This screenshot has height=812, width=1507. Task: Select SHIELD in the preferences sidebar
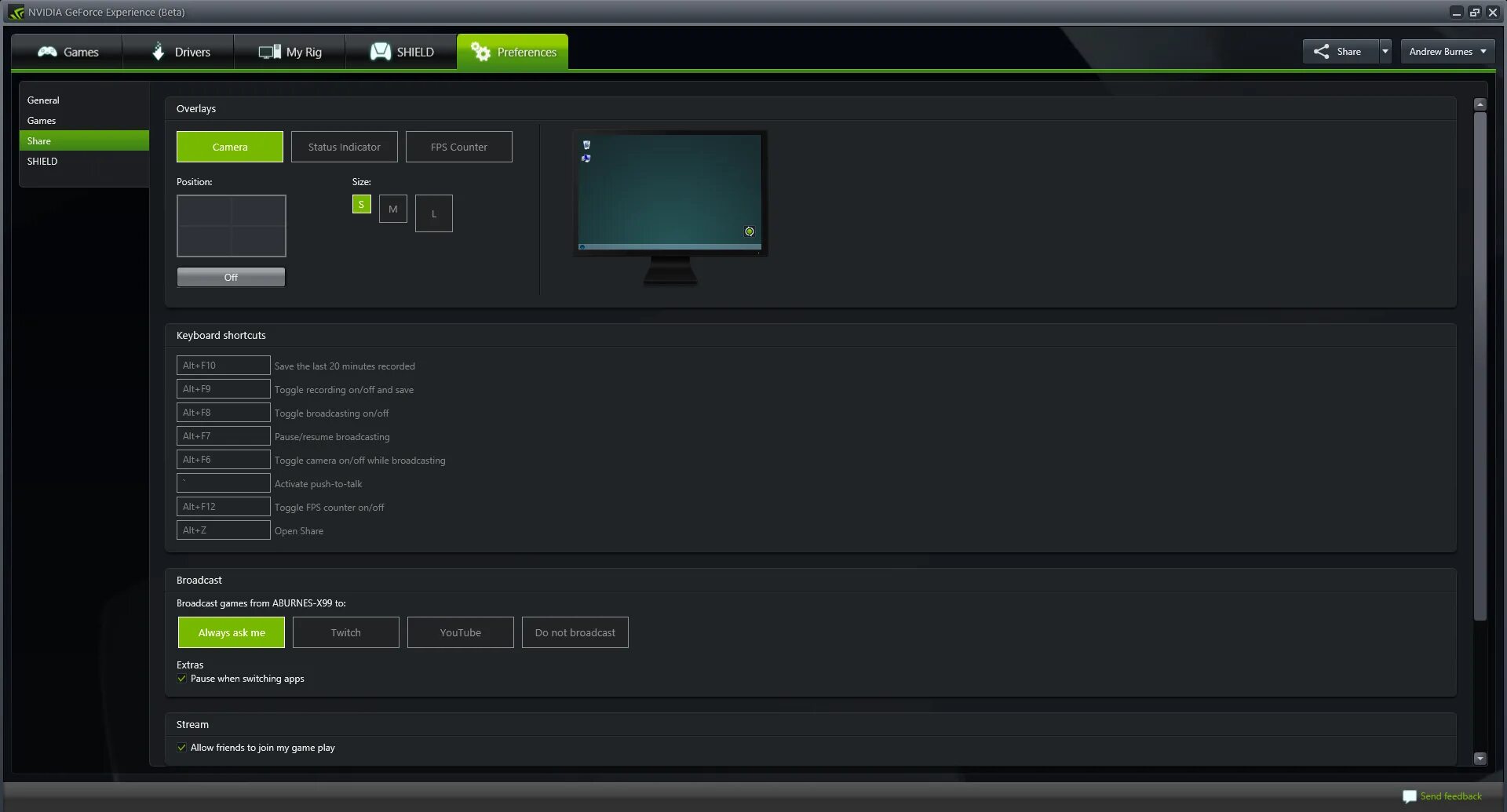pyautogui.click(x=84, y=162)
